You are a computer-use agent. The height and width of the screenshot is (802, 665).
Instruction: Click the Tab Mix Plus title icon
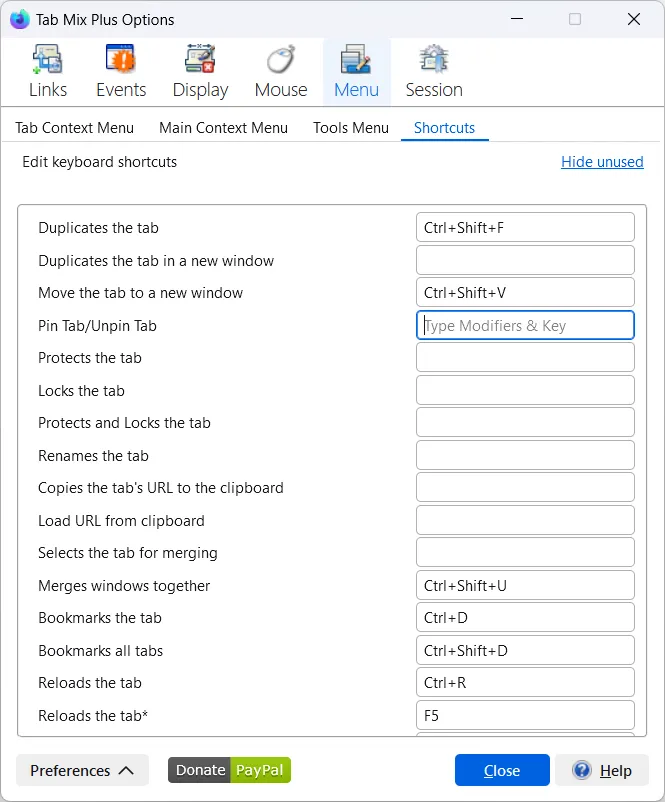click(19, 19)
